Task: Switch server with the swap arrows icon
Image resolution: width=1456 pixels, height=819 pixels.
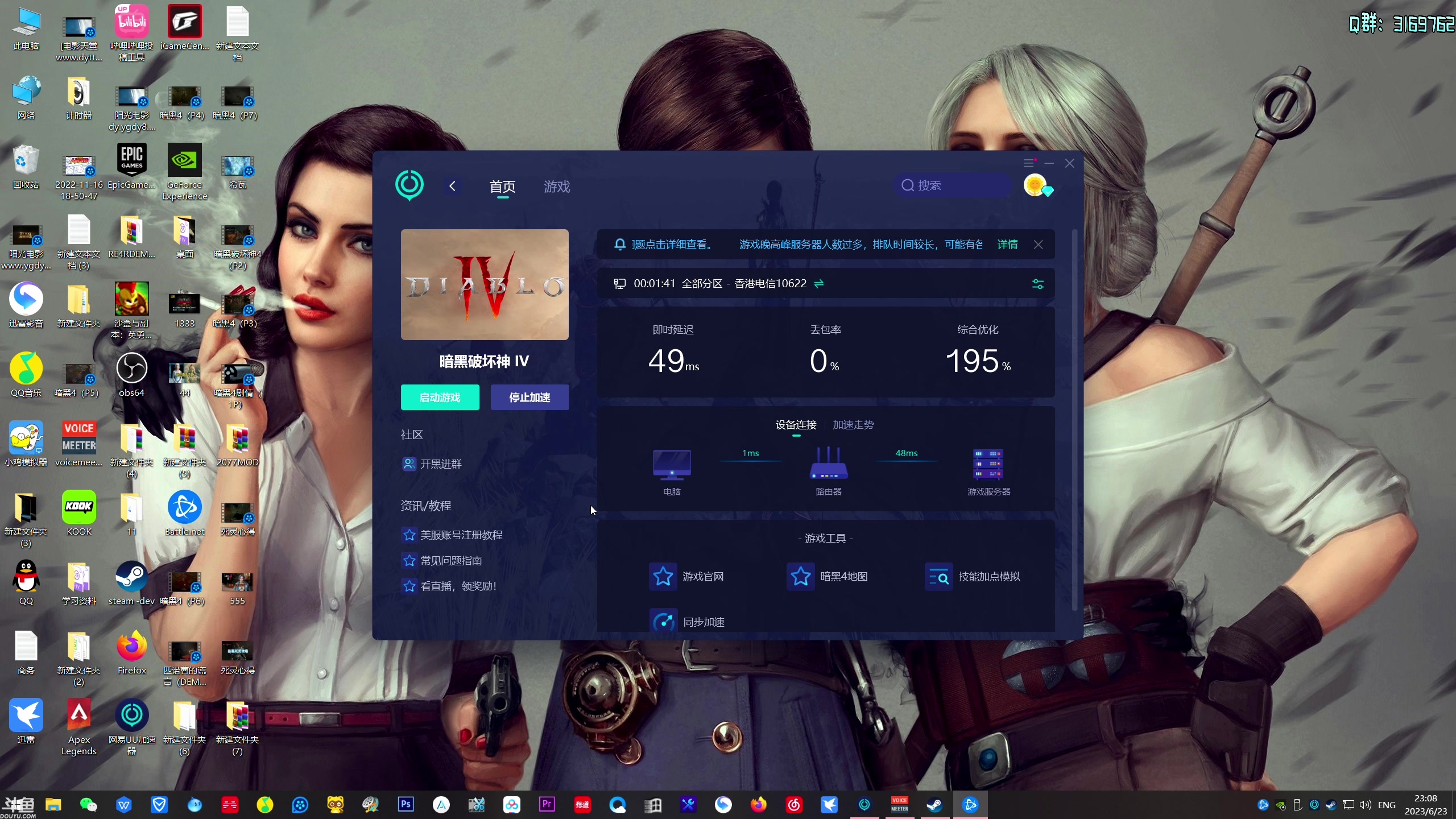Action: tap(819, 283)
